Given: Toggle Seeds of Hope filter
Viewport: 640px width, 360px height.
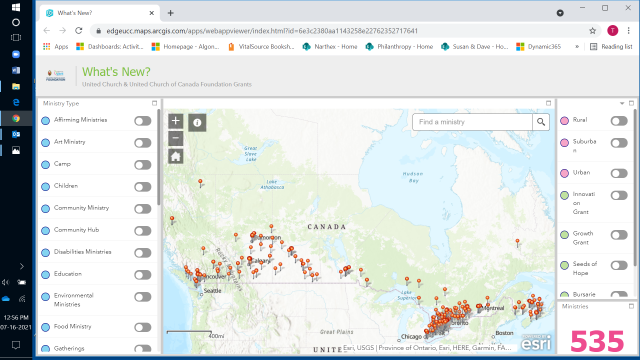Looking at the screenshot, I should click(619, 265).
